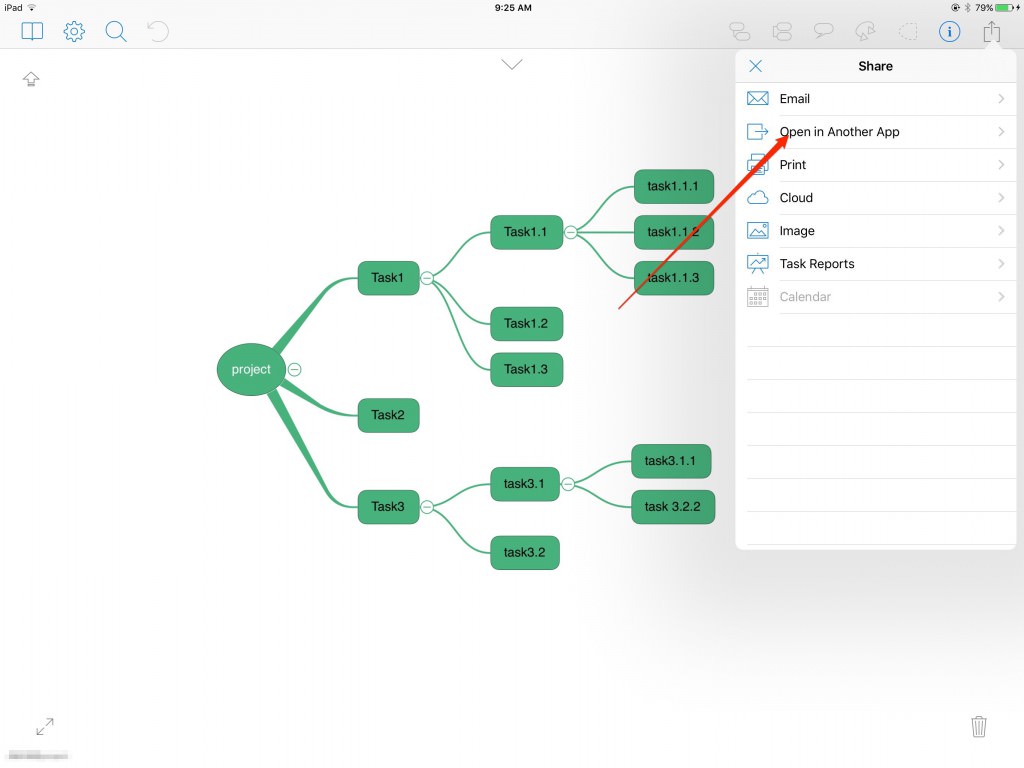
Task: Collapse the task3.1 branch
Action: [568, 484]
